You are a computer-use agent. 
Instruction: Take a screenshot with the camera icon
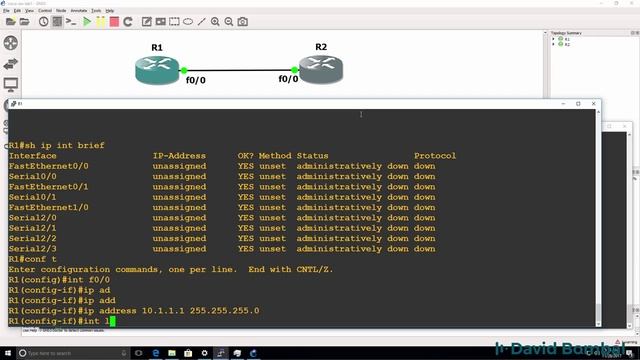point(243,22)
